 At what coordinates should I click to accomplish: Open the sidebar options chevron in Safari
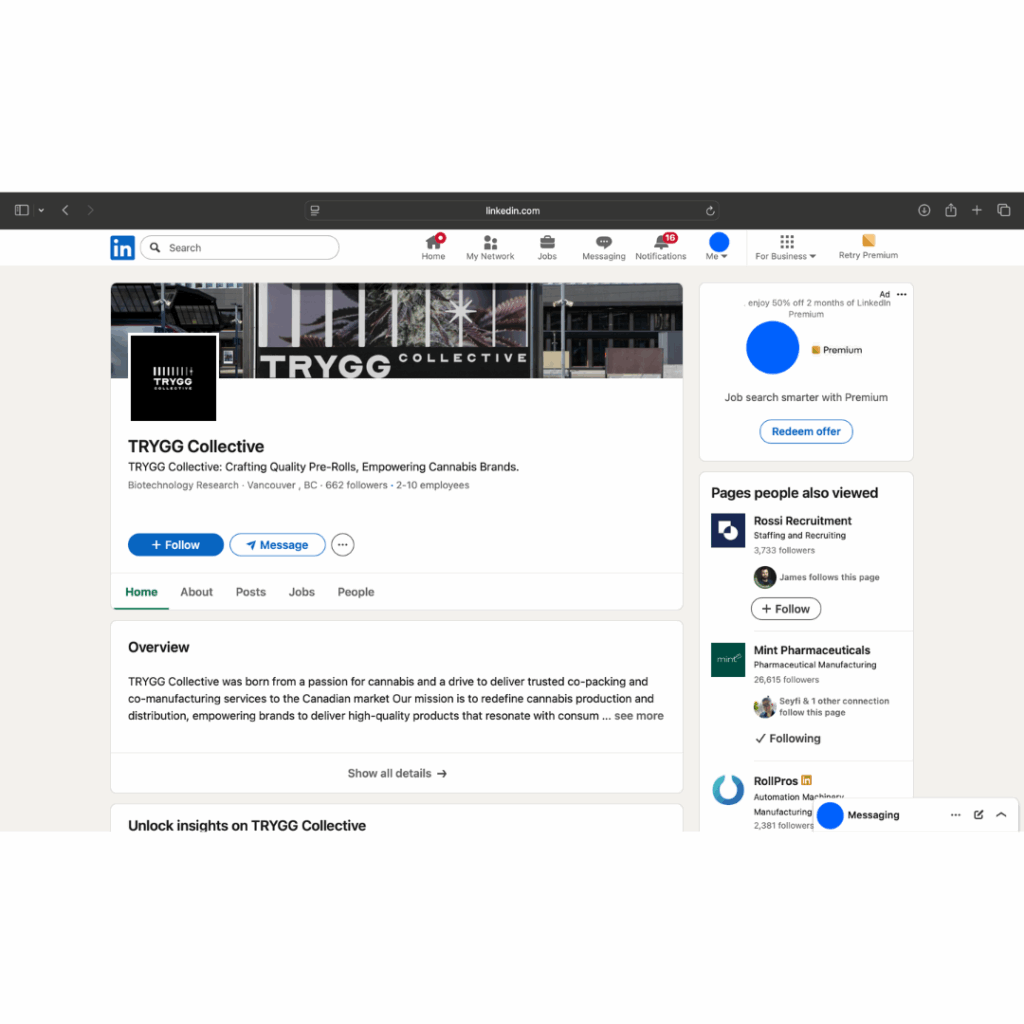pos(41,210)
